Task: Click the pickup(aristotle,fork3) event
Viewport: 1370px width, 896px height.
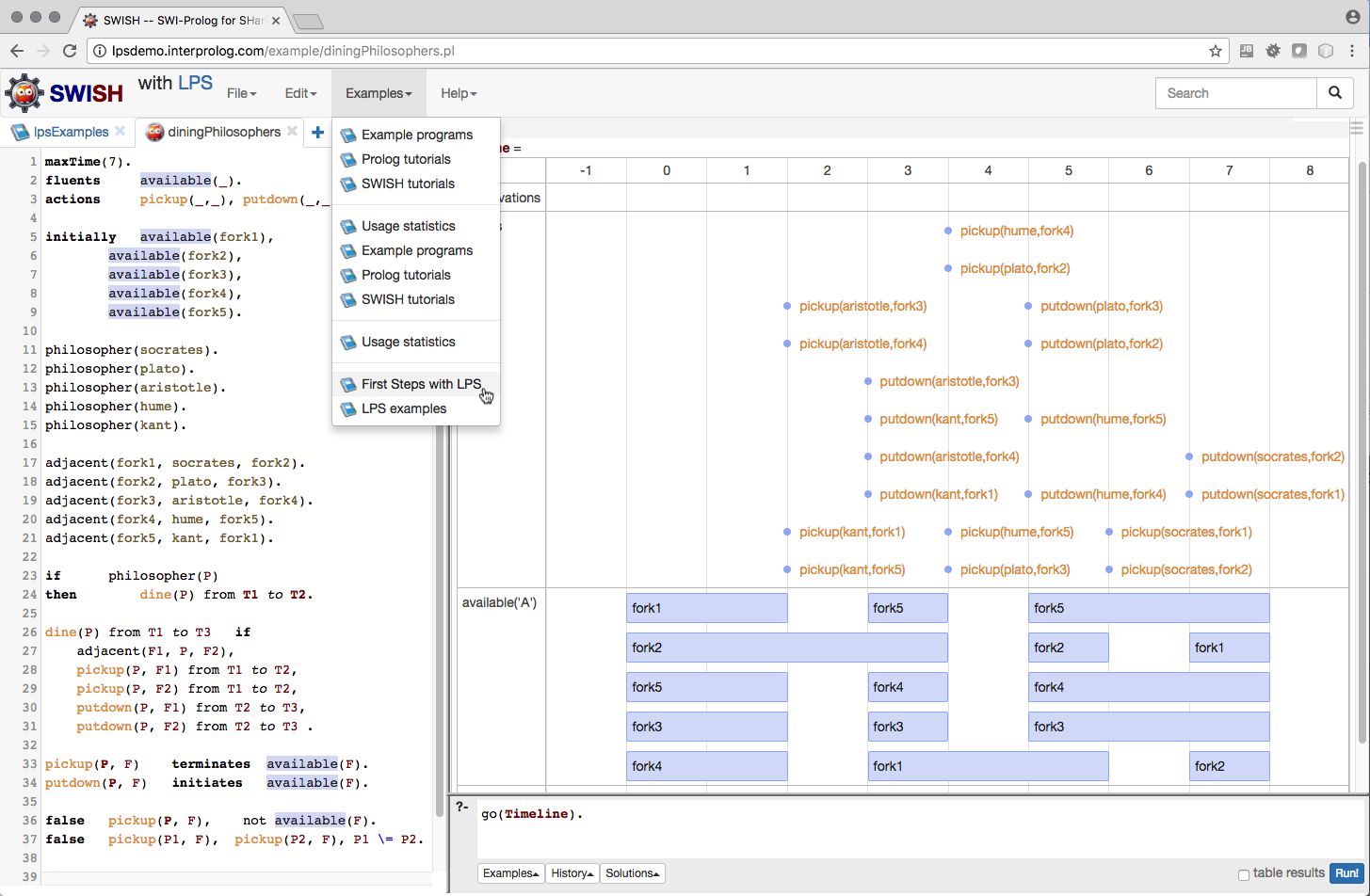Action: (862, 306)
